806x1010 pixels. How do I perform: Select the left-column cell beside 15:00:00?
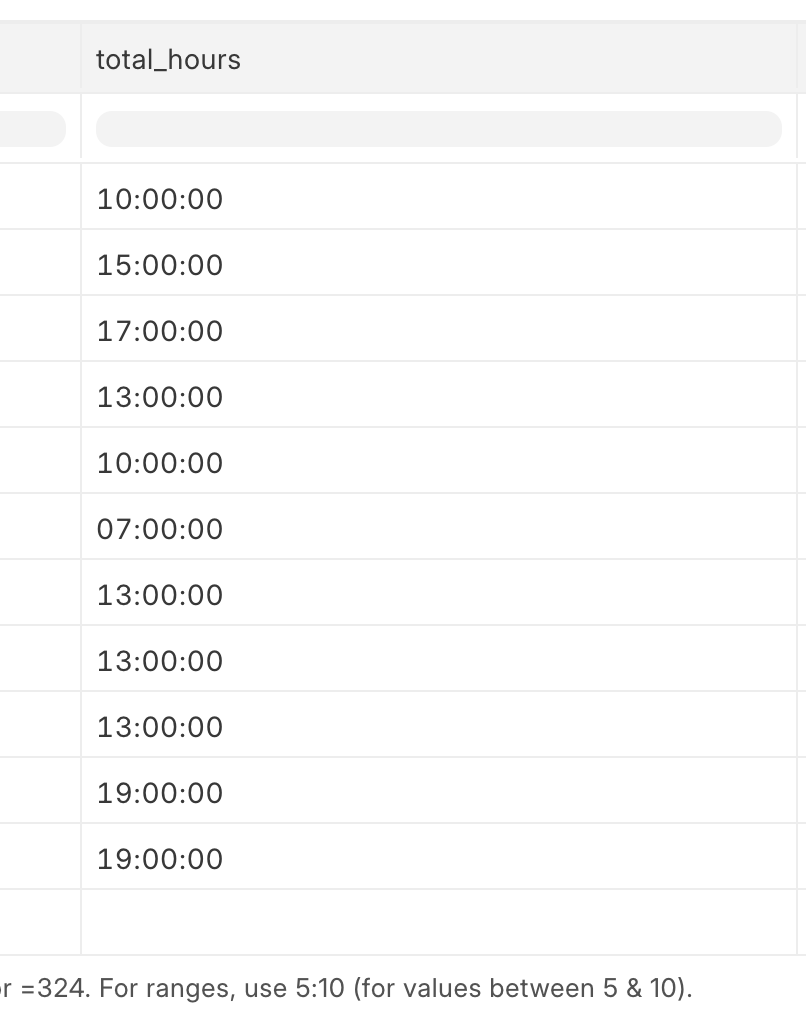[40, 263]
